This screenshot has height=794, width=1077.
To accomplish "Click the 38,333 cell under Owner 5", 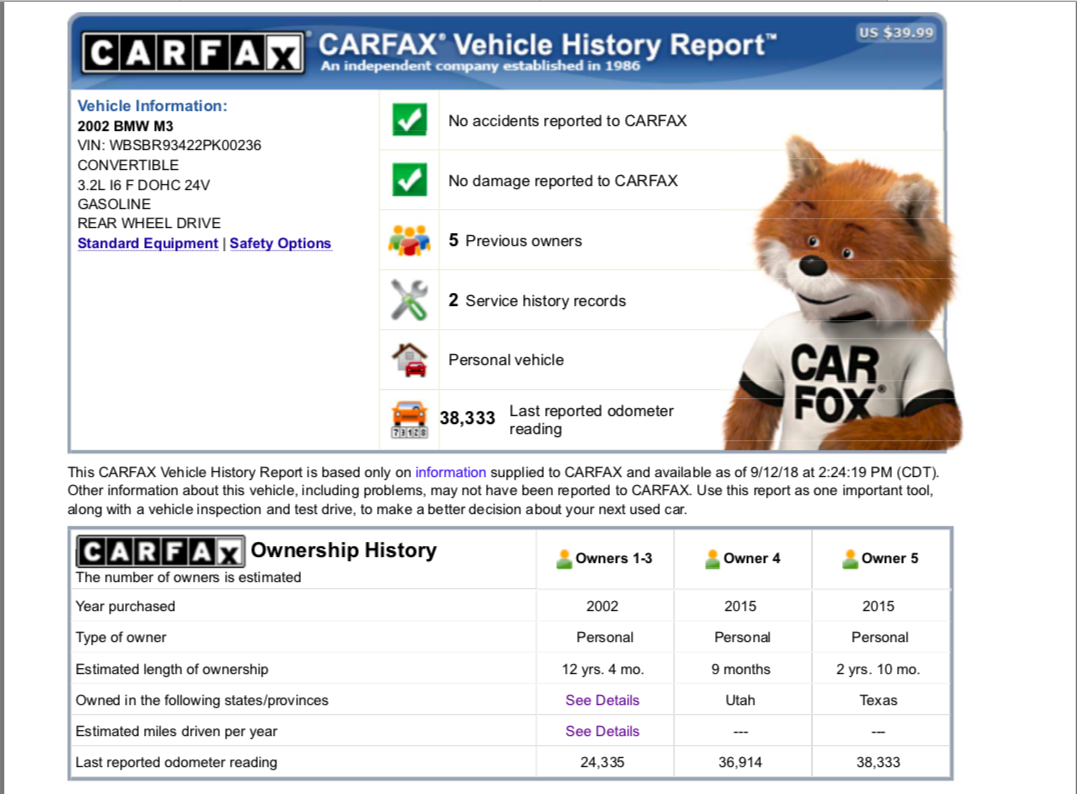I will coord(878,762).
